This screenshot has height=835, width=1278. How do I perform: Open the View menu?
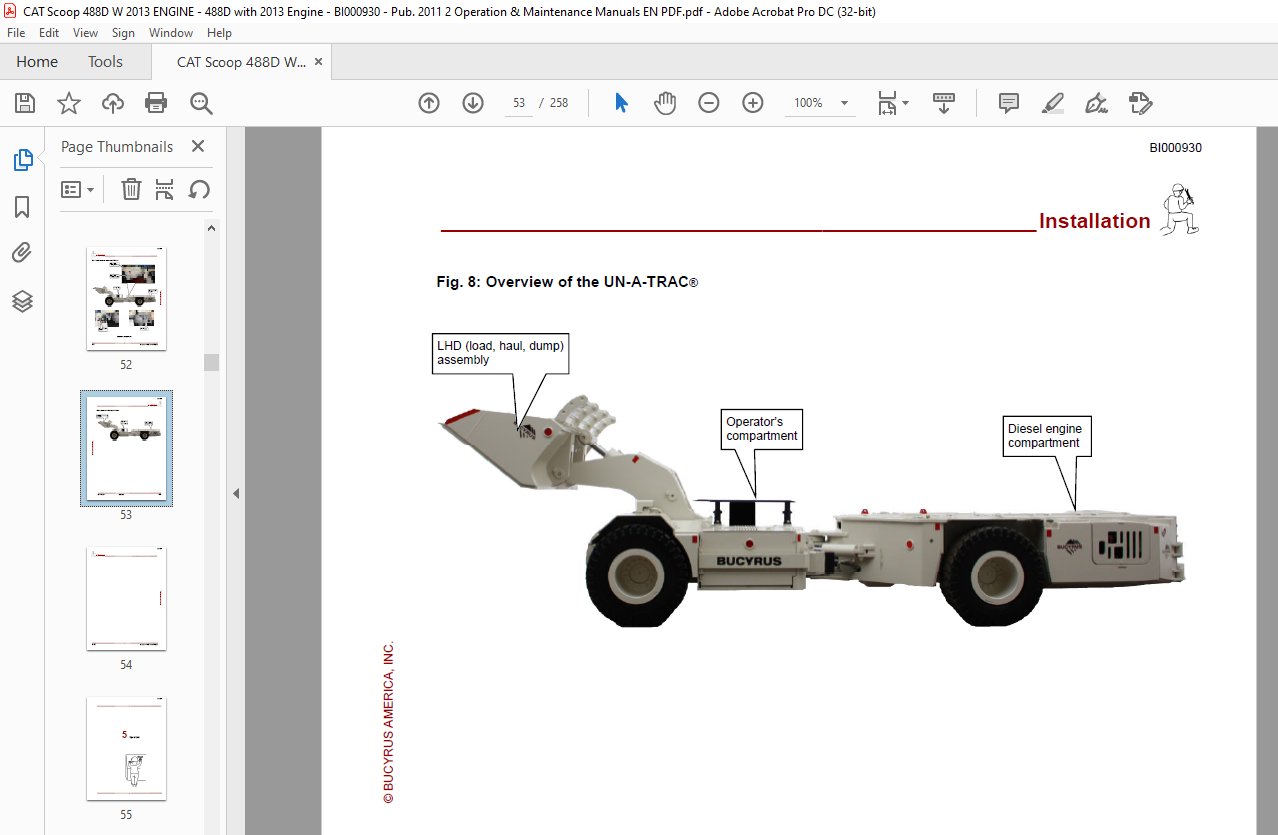(86, 33)
